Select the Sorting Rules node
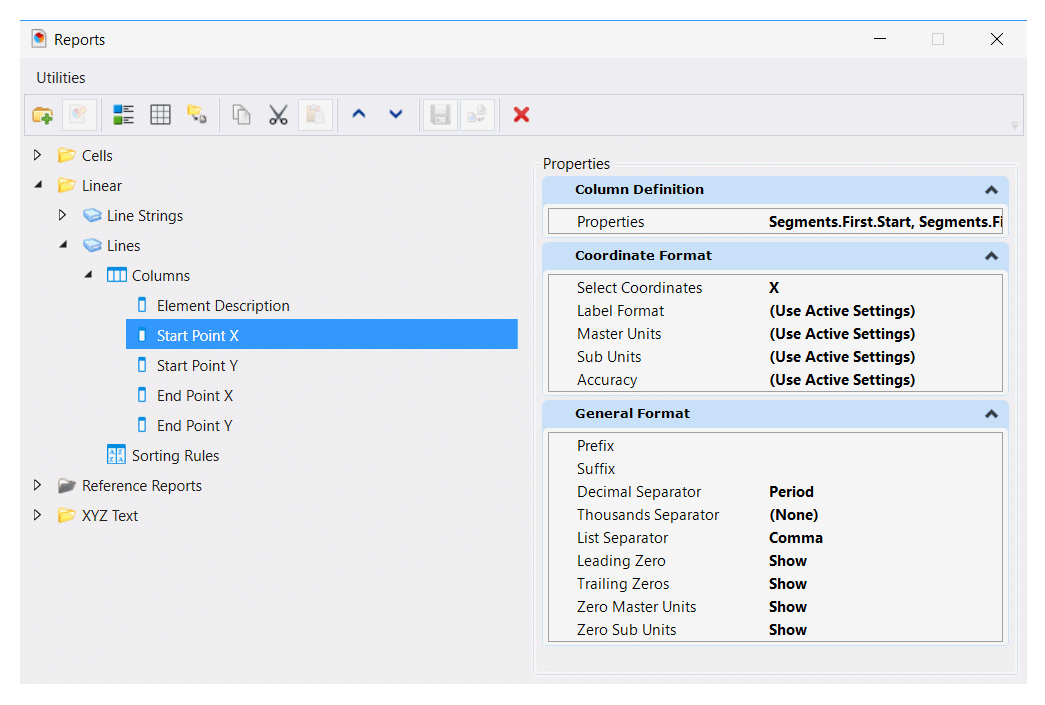This screenshot has width=1045, height=705. pos(175,456)
